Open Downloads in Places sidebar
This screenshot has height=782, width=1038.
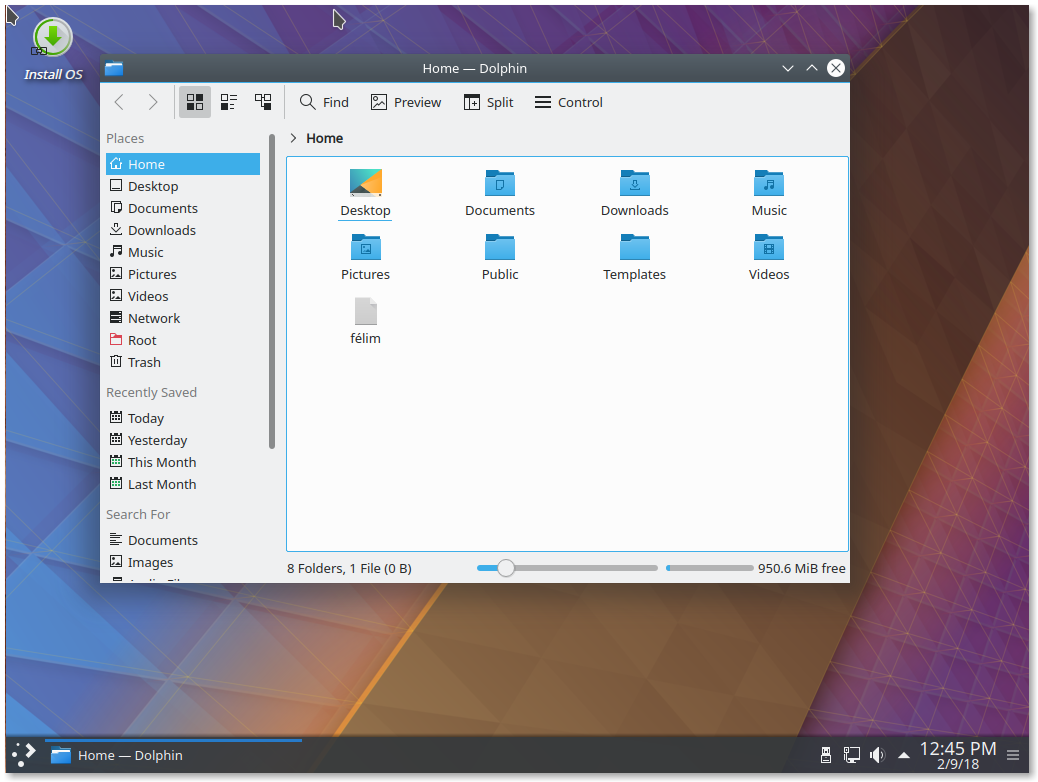183,230
